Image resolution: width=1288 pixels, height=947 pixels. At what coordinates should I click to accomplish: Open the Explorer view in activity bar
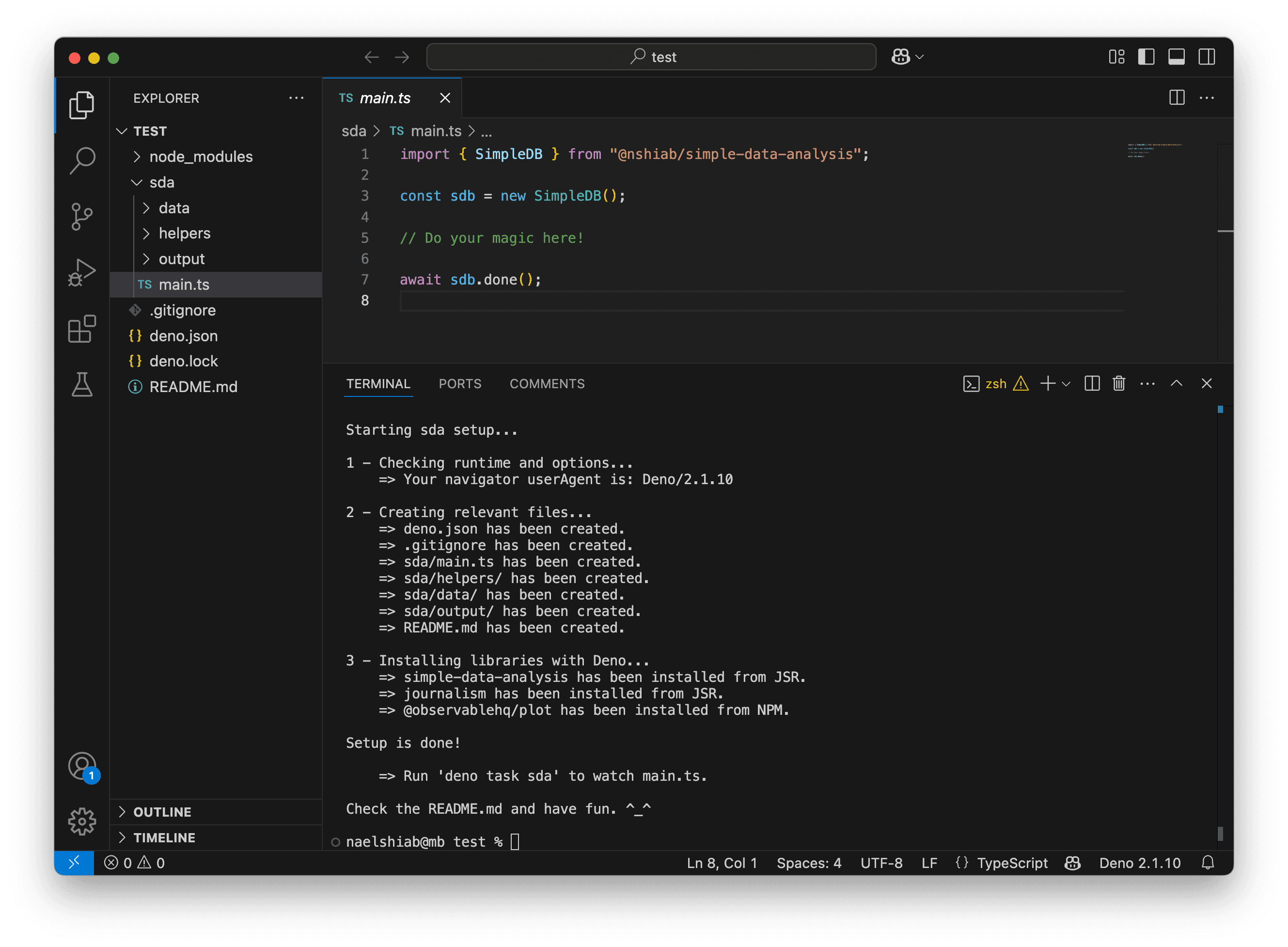point(82,105)
